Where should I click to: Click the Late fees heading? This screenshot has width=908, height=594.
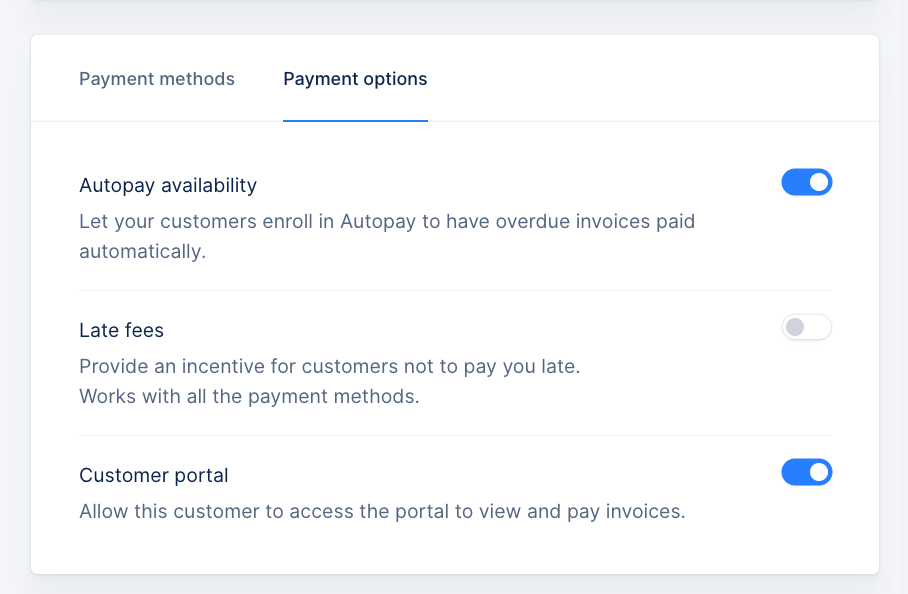[x=121, y=330]
